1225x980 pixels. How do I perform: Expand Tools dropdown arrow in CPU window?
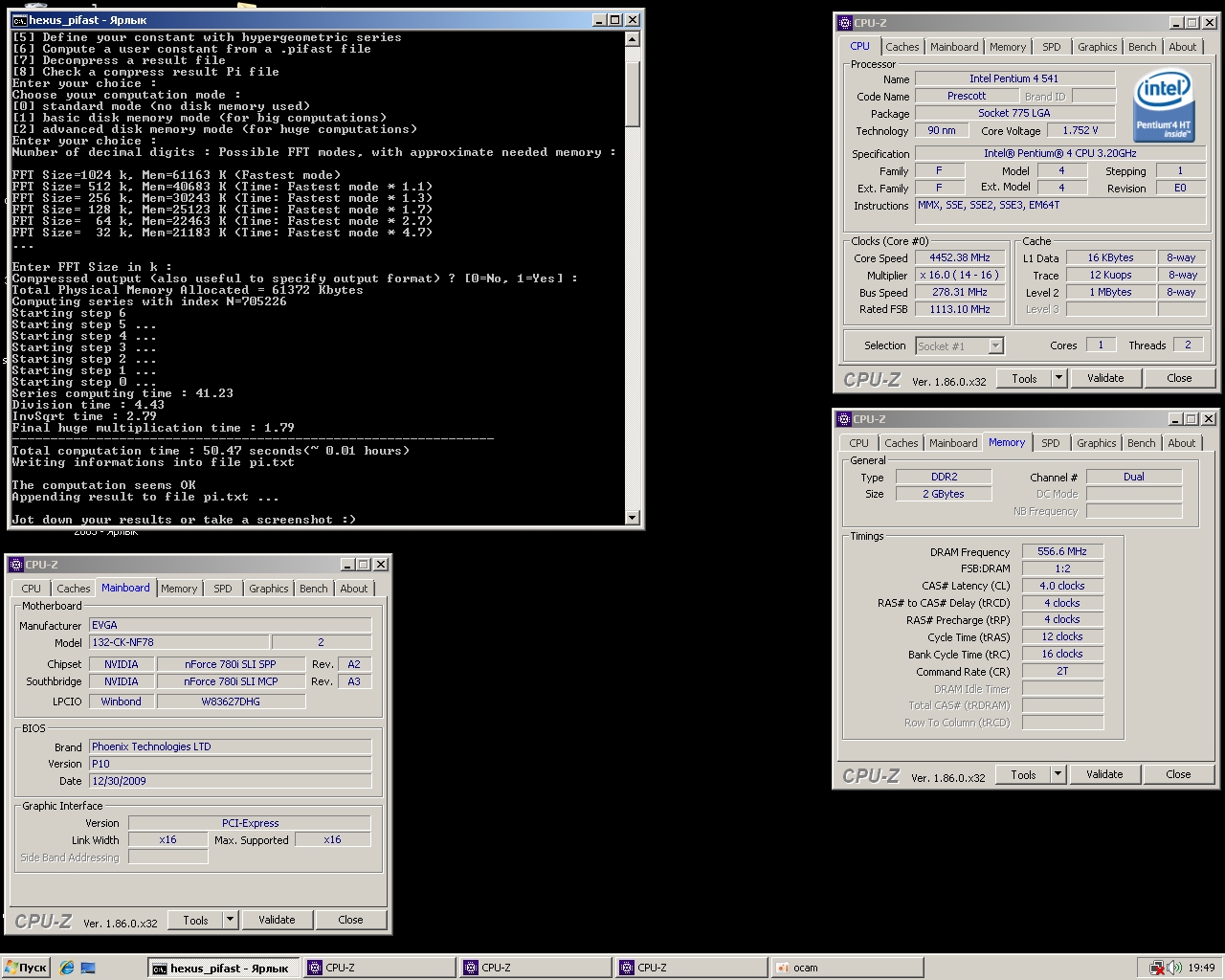click(x=1058, y=378)
